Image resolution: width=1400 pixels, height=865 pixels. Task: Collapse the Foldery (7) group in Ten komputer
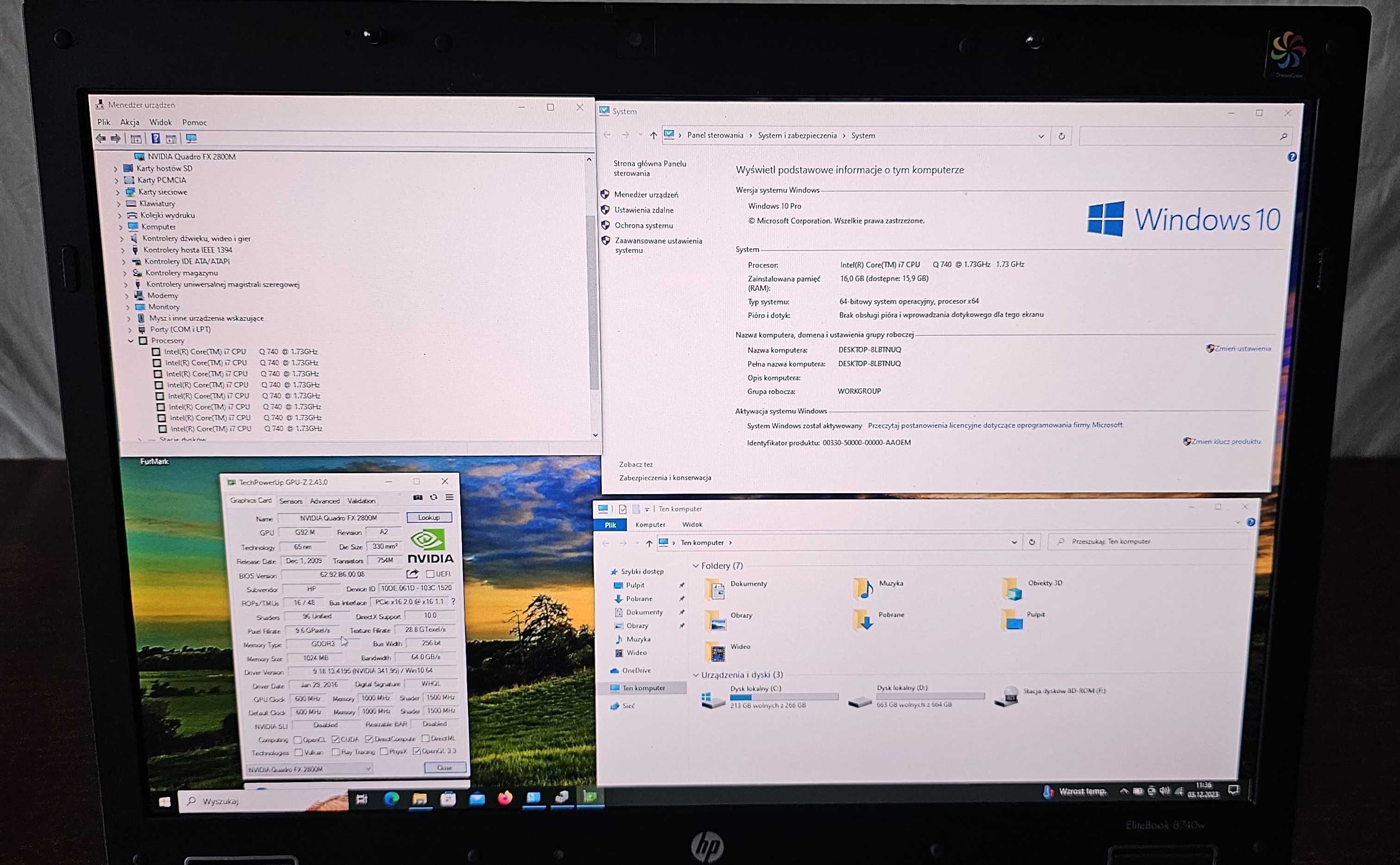click(x=696, y=566)
